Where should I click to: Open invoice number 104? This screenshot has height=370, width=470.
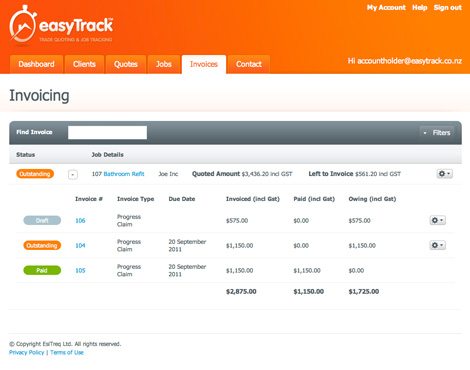pos(80,246)
